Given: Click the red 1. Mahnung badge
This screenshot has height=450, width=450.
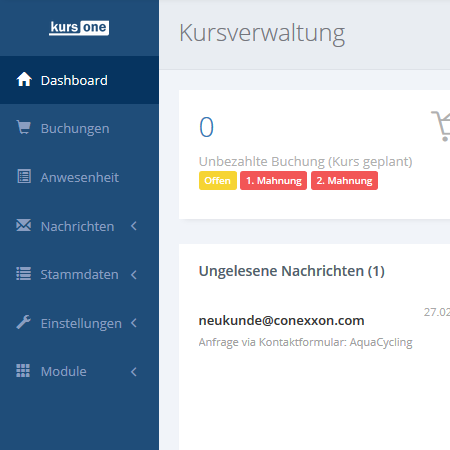Looking at the screenshot, I should coord(274,181).
